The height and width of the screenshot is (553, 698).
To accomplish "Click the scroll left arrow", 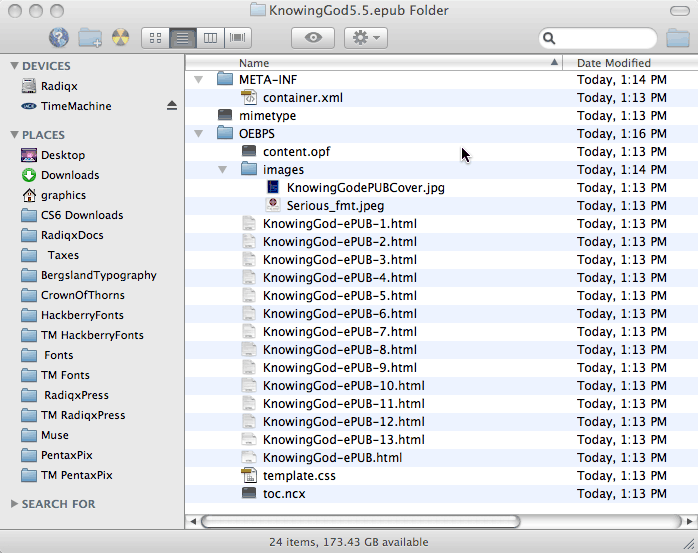I will [x=193, y=521].
